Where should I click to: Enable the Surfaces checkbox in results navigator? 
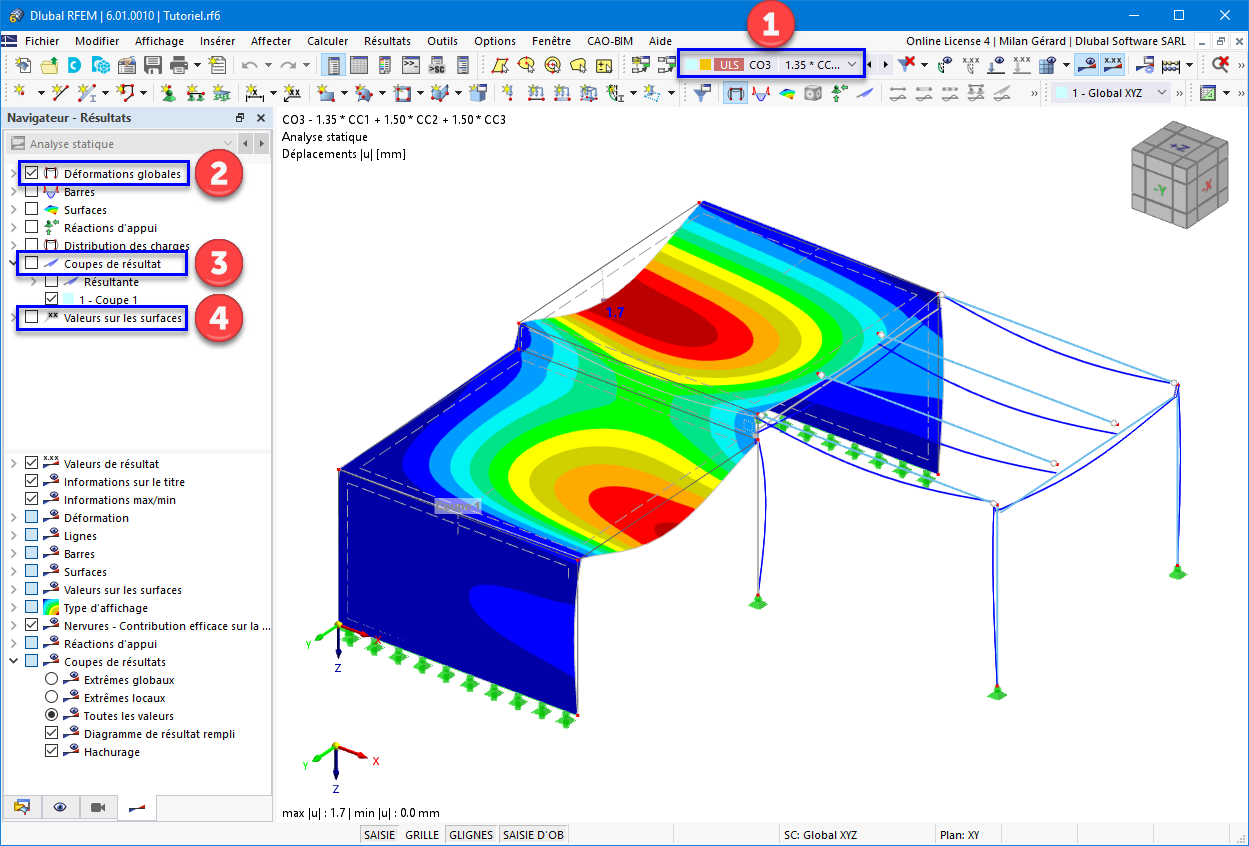[x=32, y=210]
